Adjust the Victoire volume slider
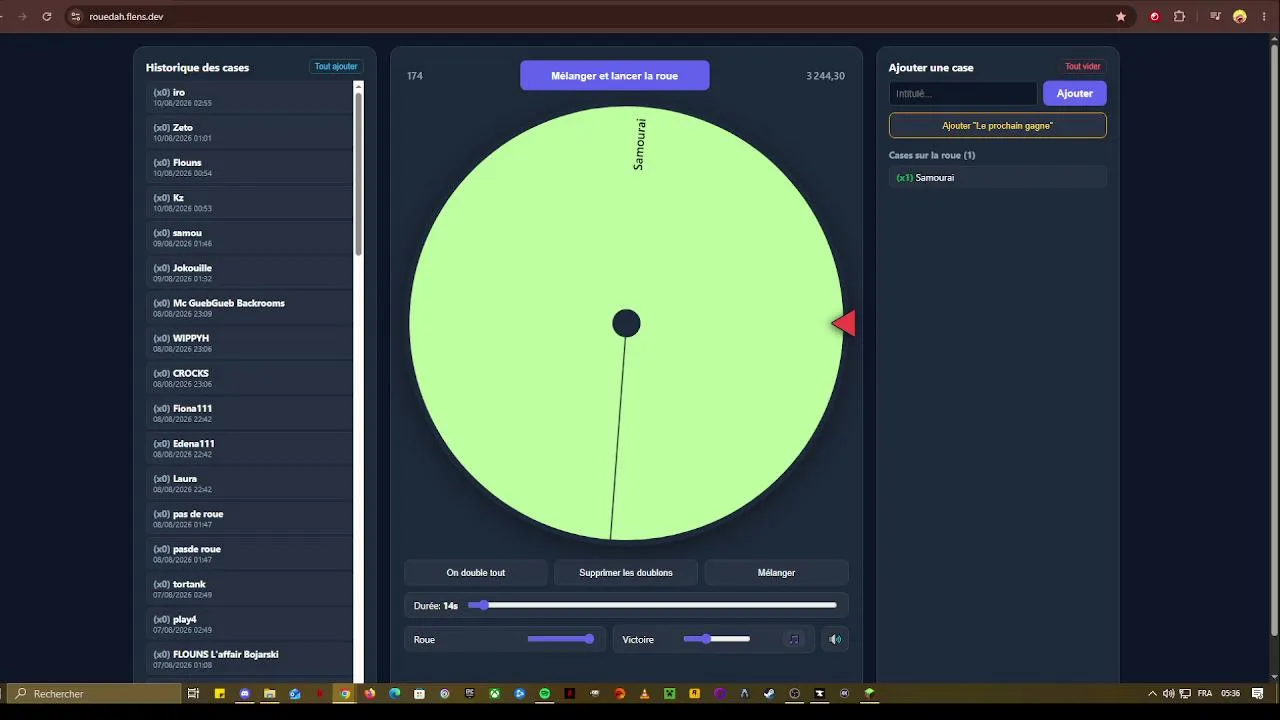 tap(717, 639)
